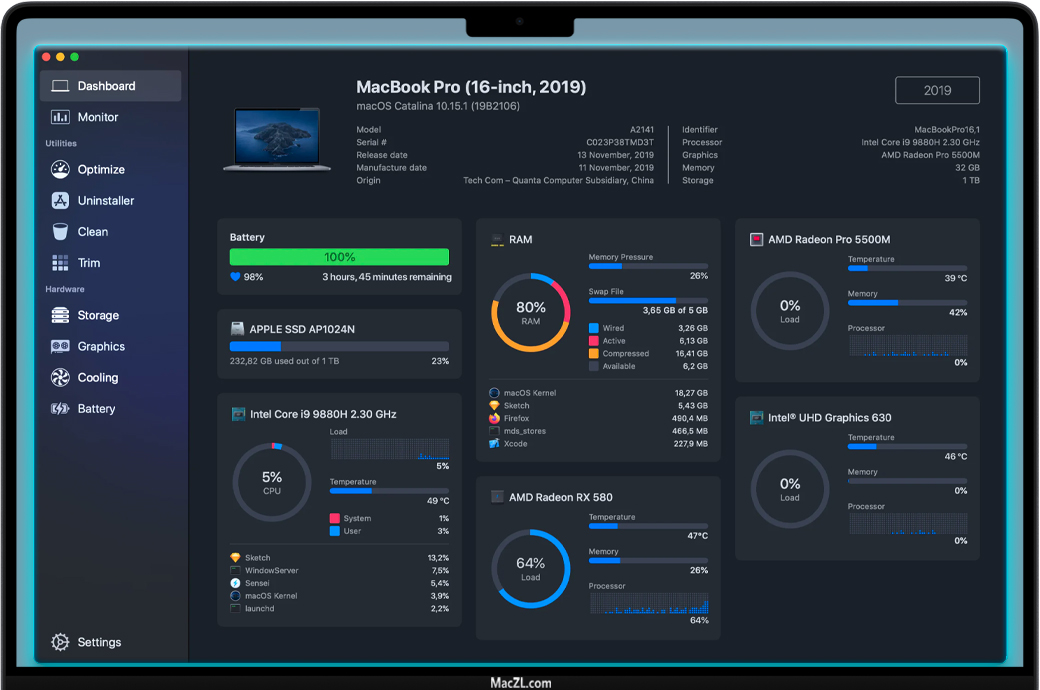1040x690 pixels.
Task: Click the AMD Radeon RX 580 load ring
Action: pyautogui.click(x=531, y=569)
